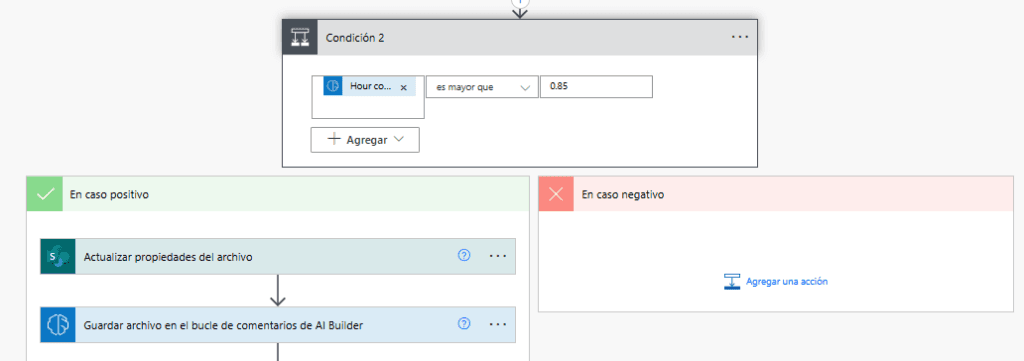Click the Agregar button in the condition
Image resolution: width=1024 pixels, height=361 pixels.
click(365, 140)
